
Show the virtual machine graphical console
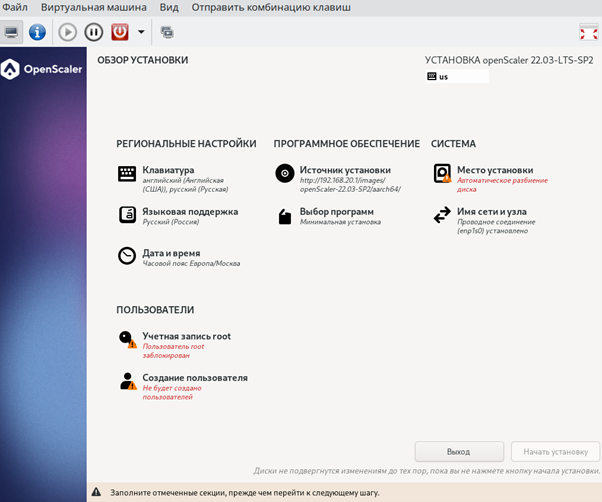point(12,32)
